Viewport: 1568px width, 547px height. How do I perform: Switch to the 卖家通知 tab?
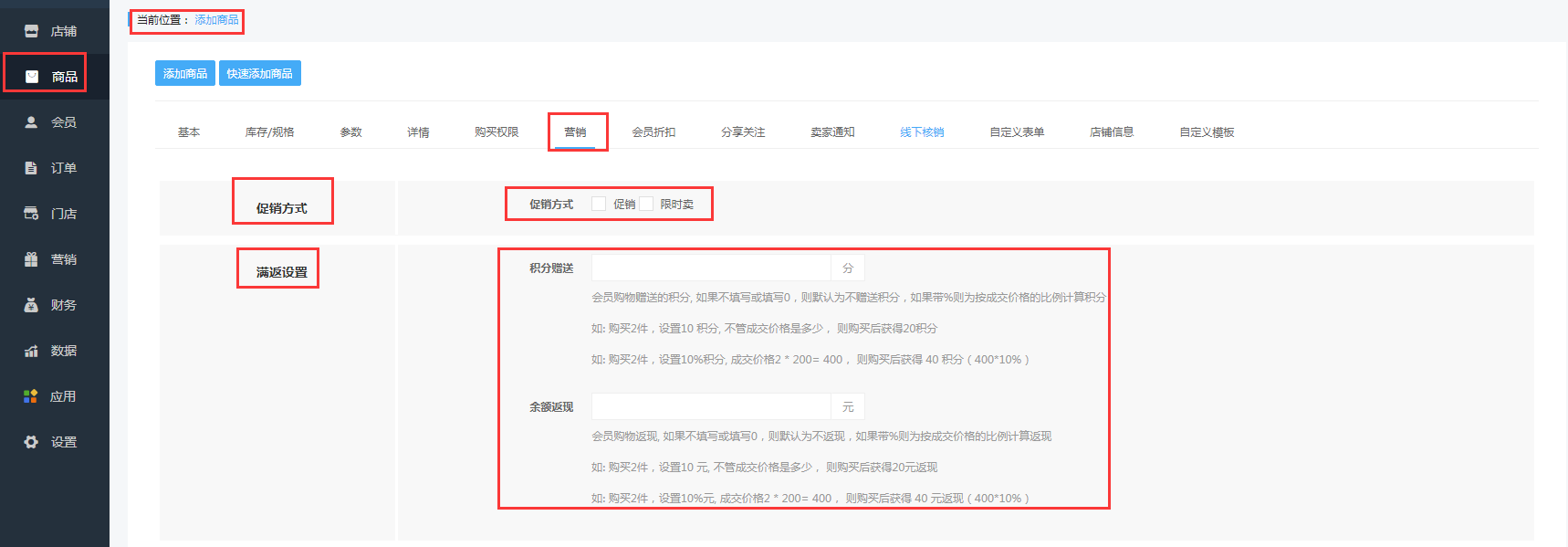pos(832,132)
